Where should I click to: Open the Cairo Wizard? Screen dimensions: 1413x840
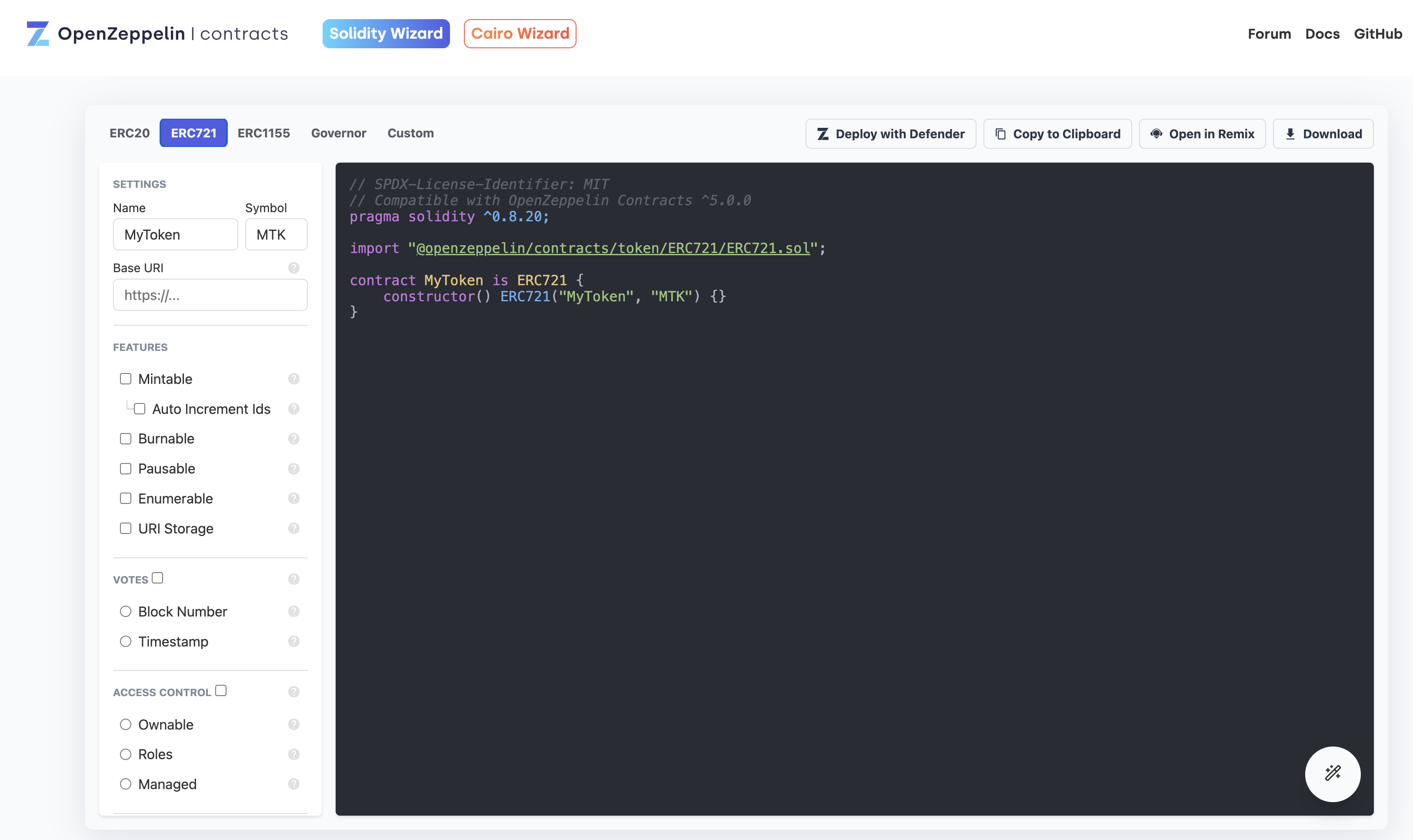point(520,33)
